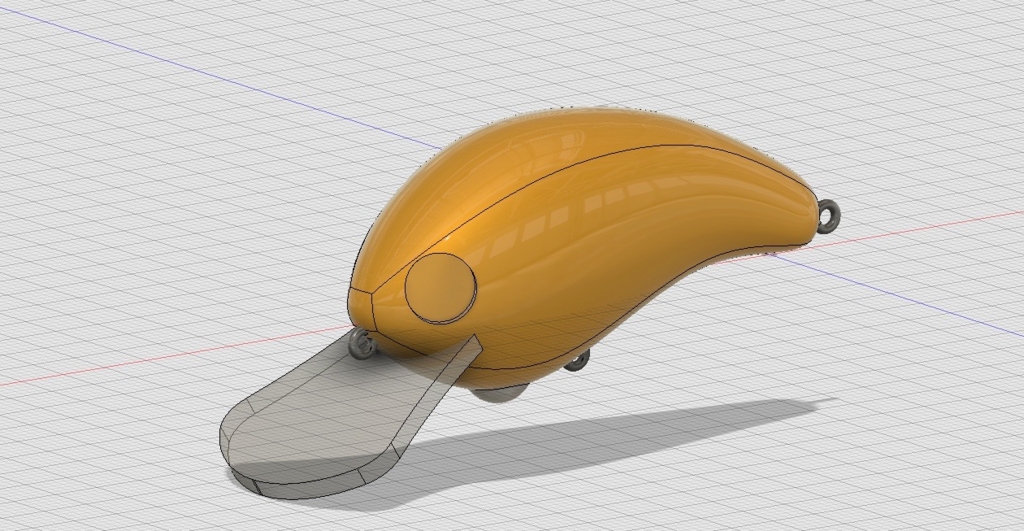Select the rear tail eyelet ring

click(x=829, y=217)
